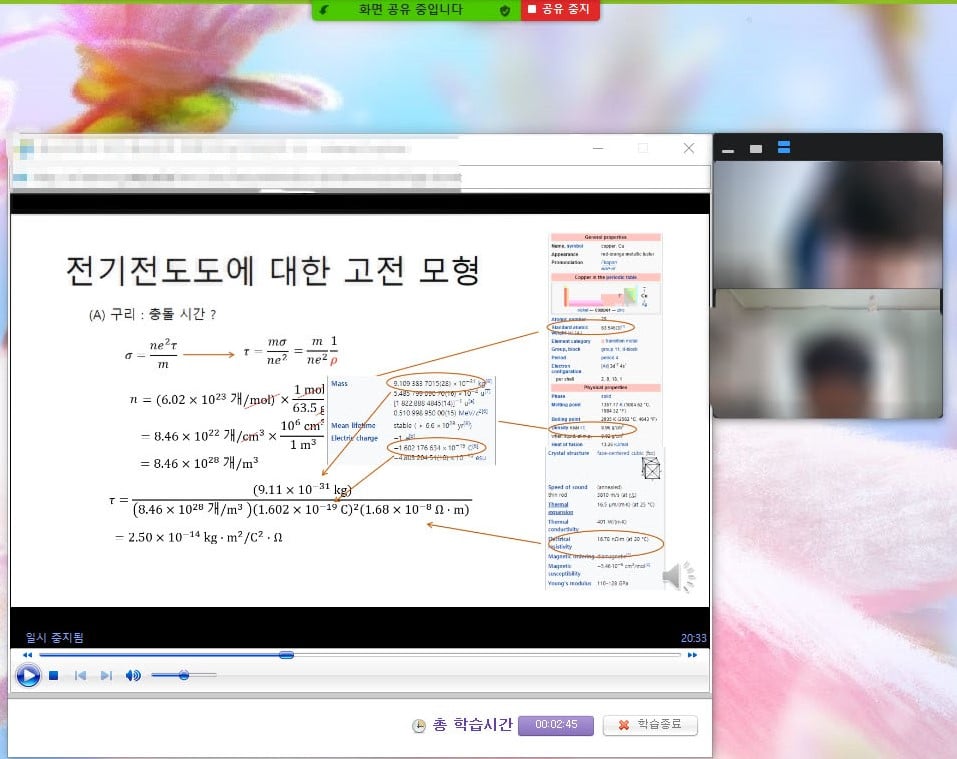Click the 공유 중지 stop sharing button
The image size is (957, 759).
click(560, 10)
